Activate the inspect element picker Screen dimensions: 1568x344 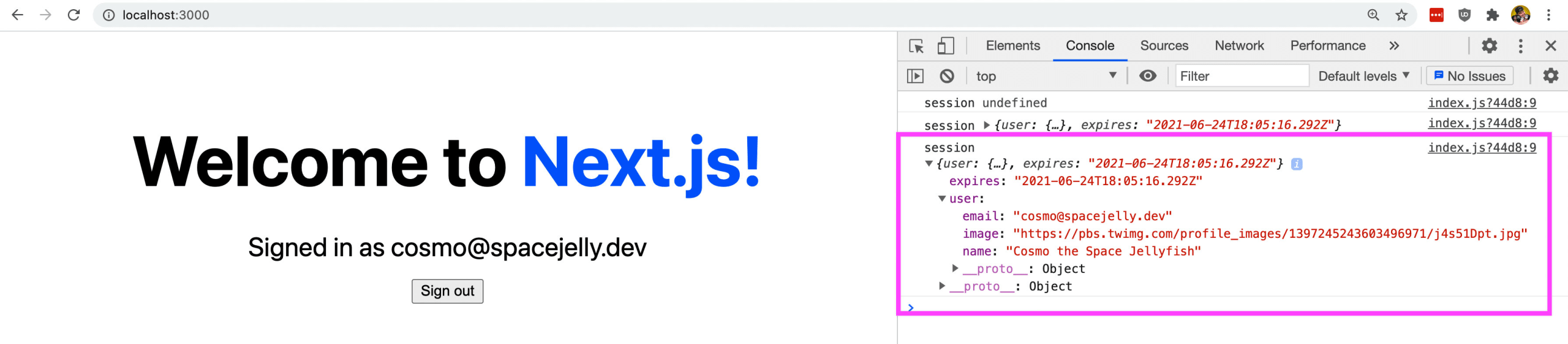click(916, 46)
